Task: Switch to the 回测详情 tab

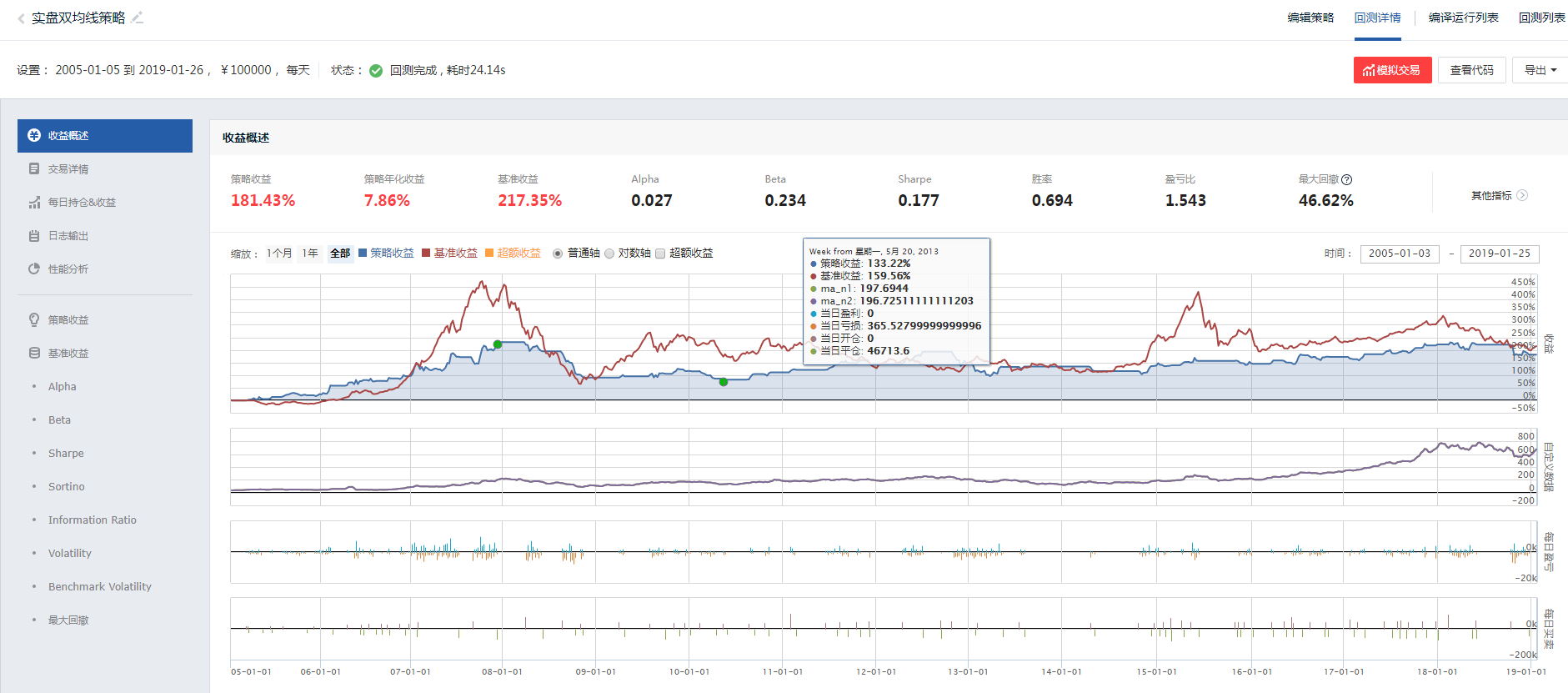Action: click(x=1377, y=18)
